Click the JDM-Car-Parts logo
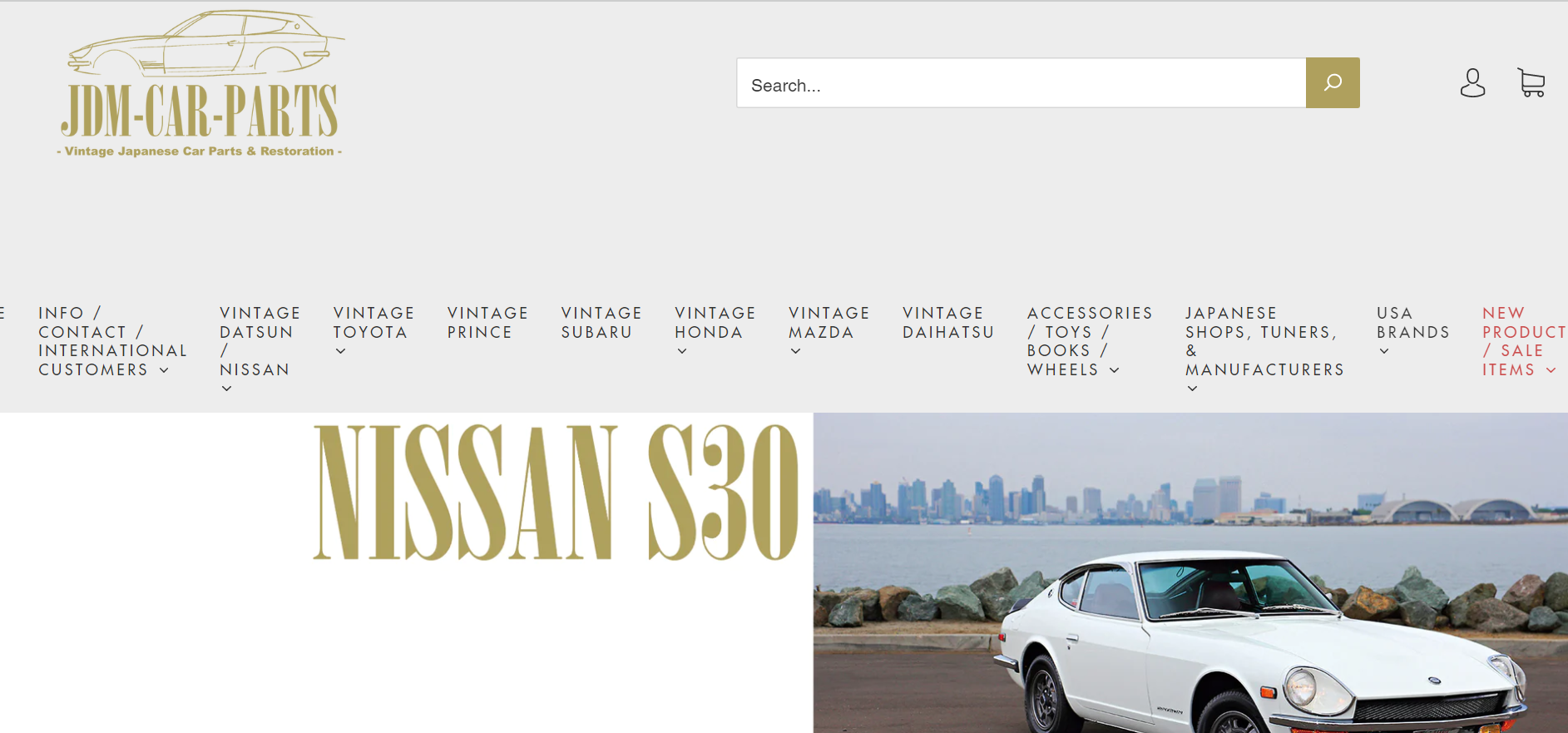The height and width of the screenshot is (733, 1568). [200, 84]
